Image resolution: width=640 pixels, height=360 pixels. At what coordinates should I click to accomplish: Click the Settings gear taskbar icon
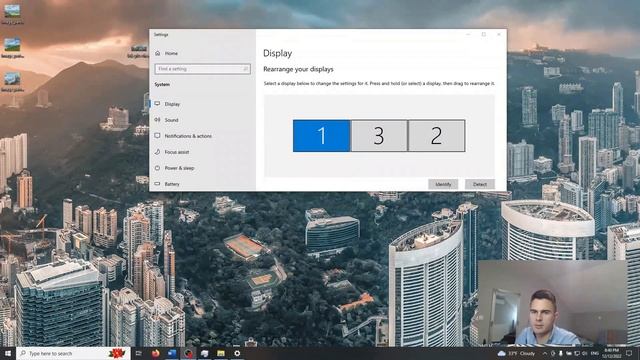point(237,353)
